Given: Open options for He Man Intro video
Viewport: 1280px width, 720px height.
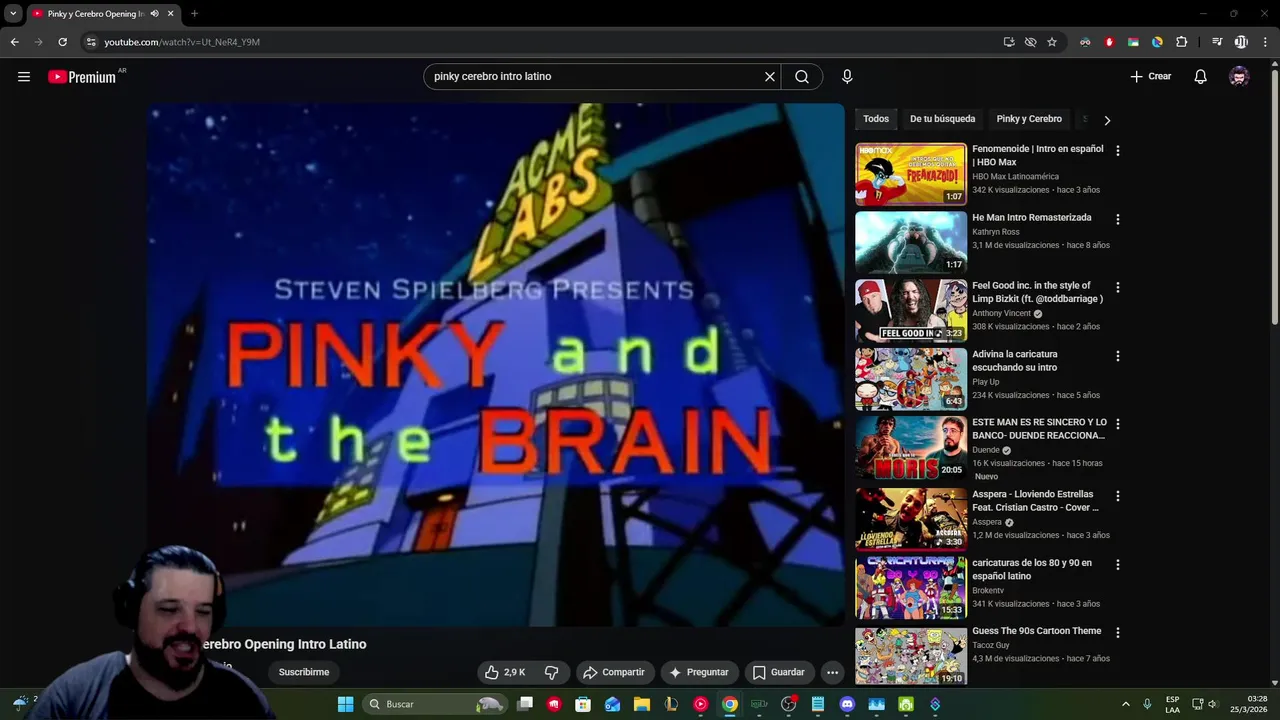Looking at the screenshot, I should pyautogui.click(x=1118, y=219).
